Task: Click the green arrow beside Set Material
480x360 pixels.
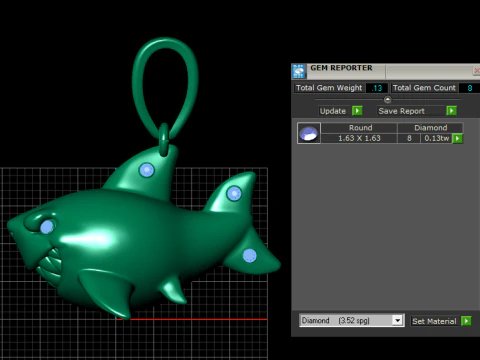Action: coord(466,321)
